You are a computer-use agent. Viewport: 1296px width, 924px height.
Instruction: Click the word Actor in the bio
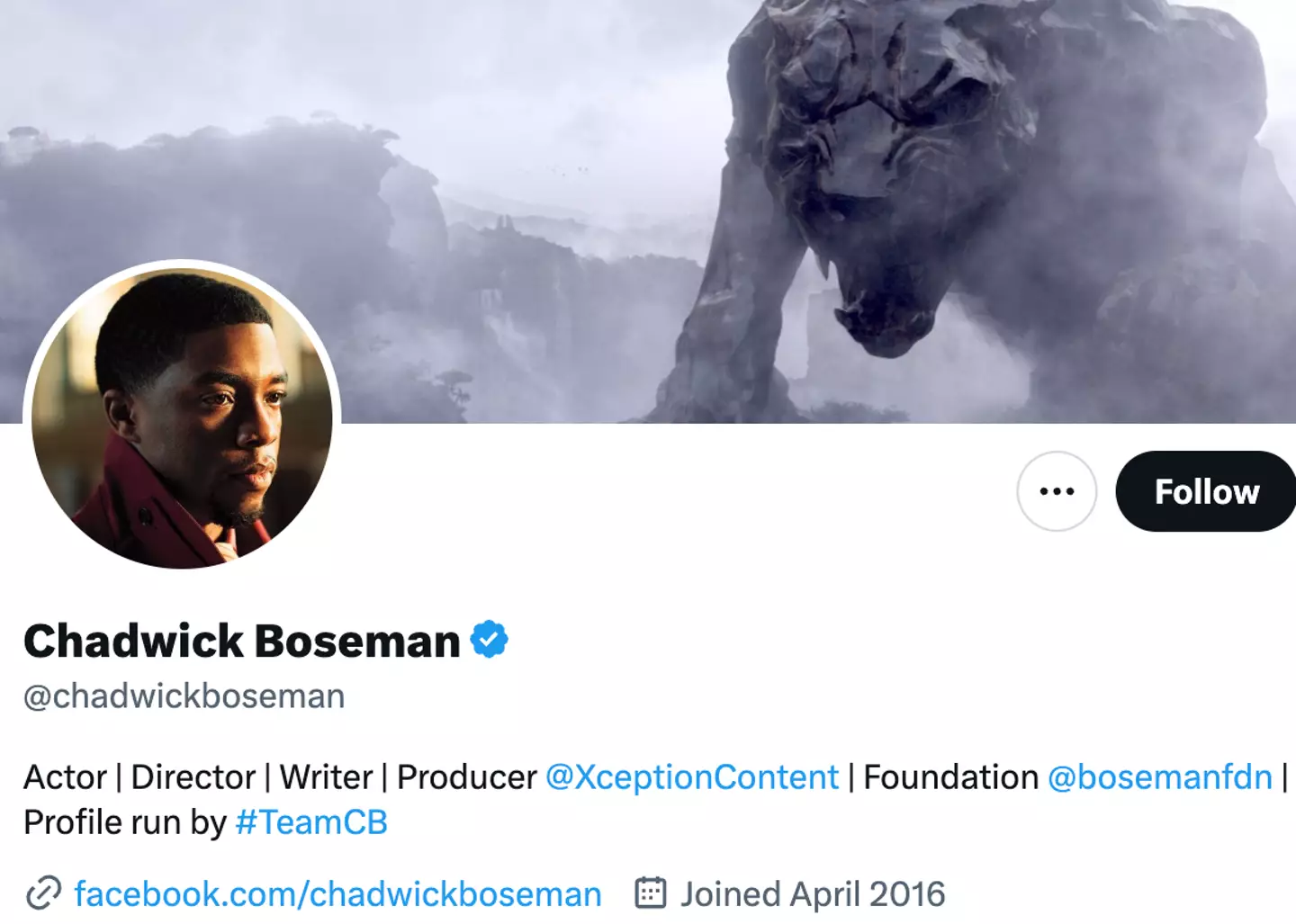(65, 777)
